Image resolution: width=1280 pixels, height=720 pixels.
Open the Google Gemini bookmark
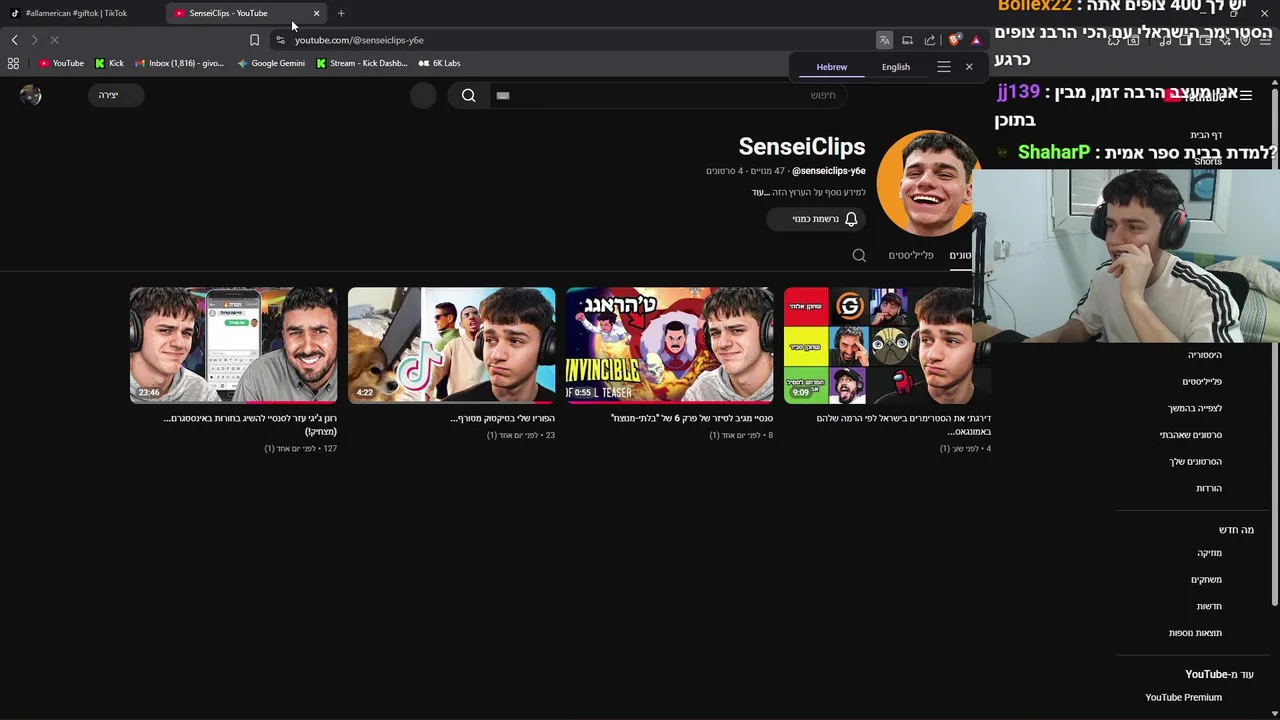point(271,63)
